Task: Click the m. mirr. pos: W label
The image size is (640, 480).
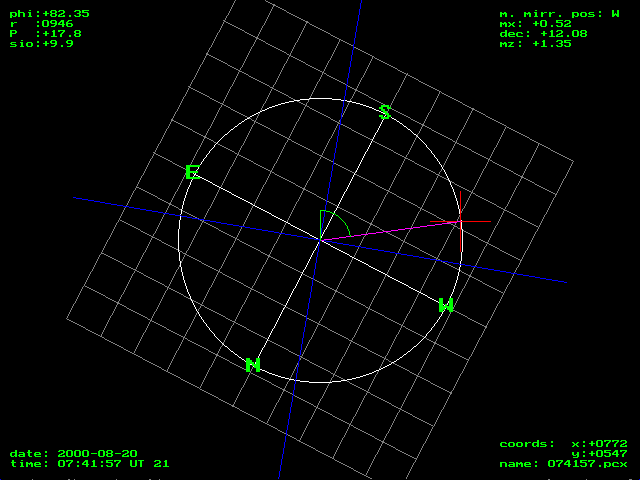Action: (x=560, y=14)
